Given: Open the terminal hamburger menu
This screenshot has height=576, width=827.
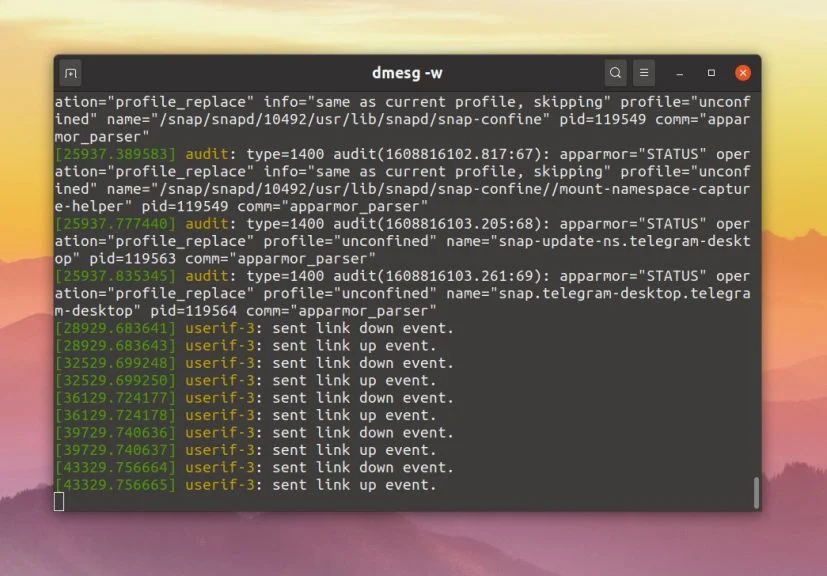Looking at the screenshot, I should [643, 73].
